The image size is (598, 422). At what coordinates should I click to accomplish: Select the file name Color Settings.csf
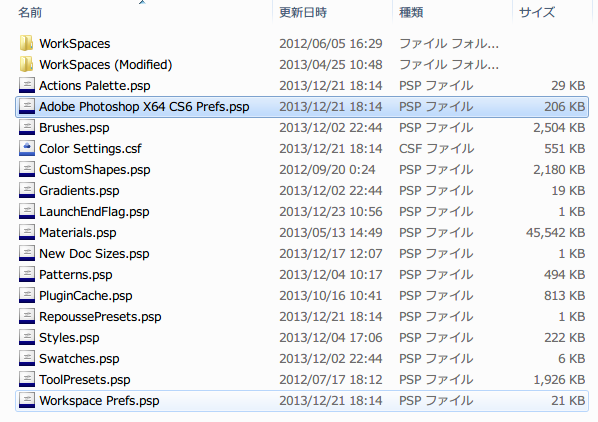click(x=90, y=149)
